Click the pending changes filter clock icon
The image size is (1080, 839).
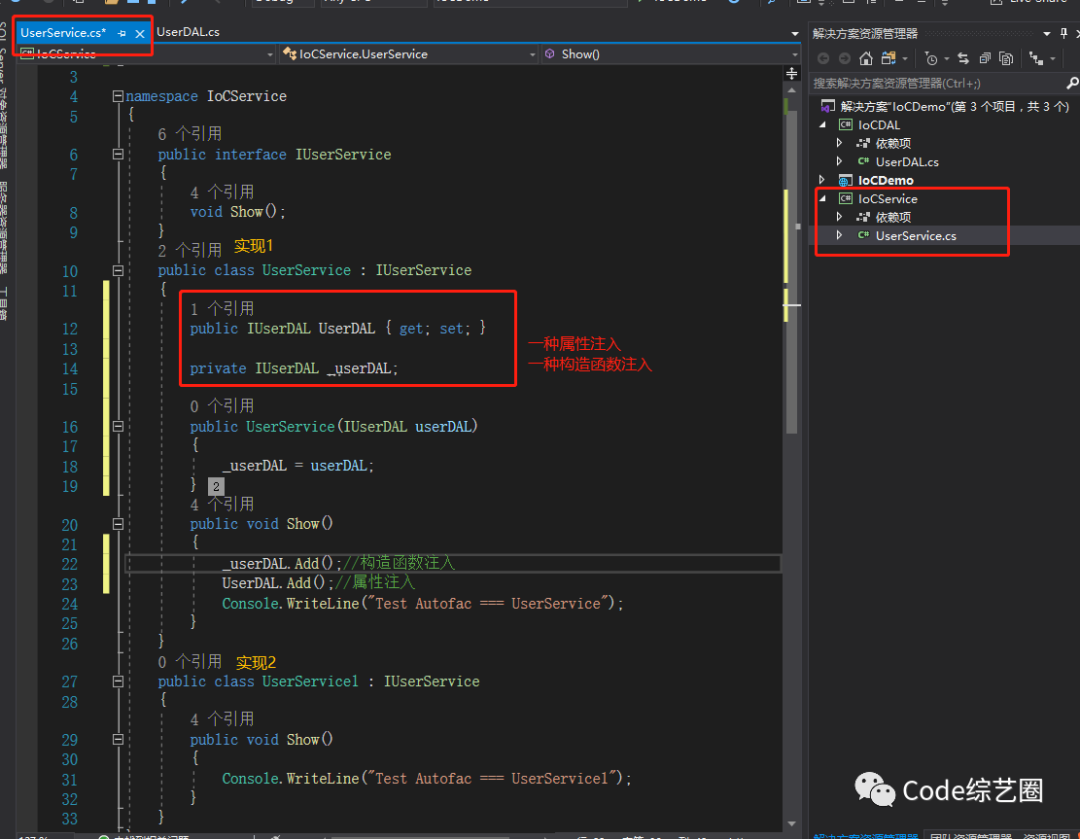point(931,59)
